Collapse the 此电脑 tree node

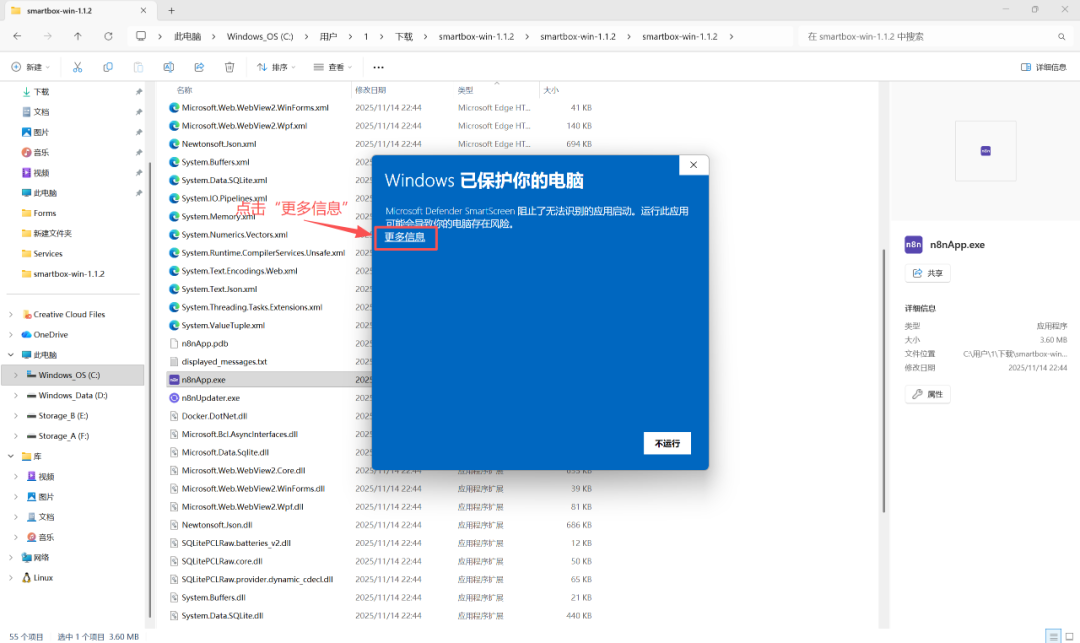(11, 355)
